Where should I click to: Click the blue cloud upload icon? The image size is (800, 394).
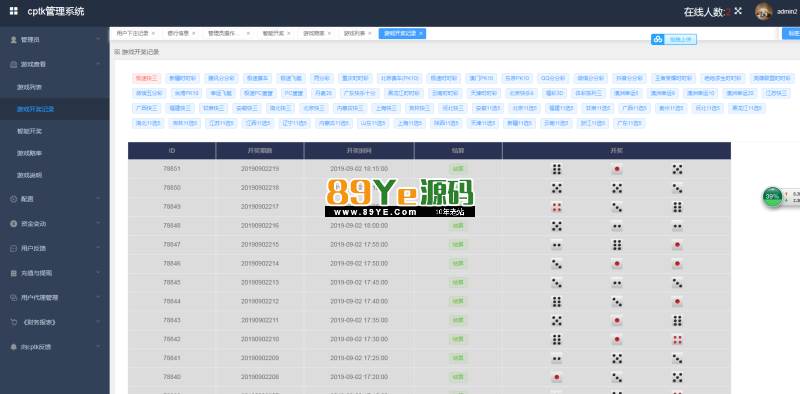point(657,39)
